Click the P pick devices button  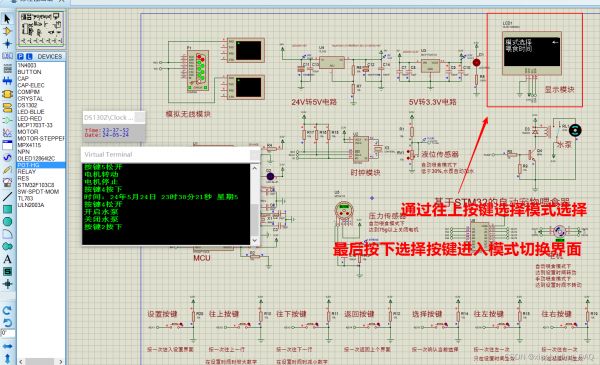(21, 56)
